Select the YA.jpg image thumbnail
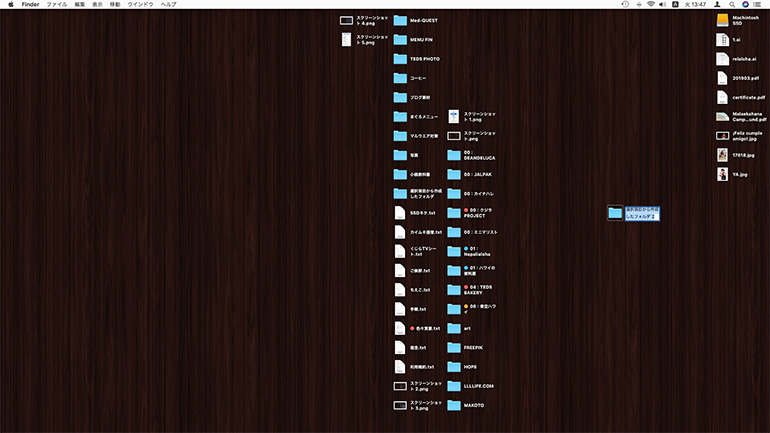The image size is (770, 433). 723,174
